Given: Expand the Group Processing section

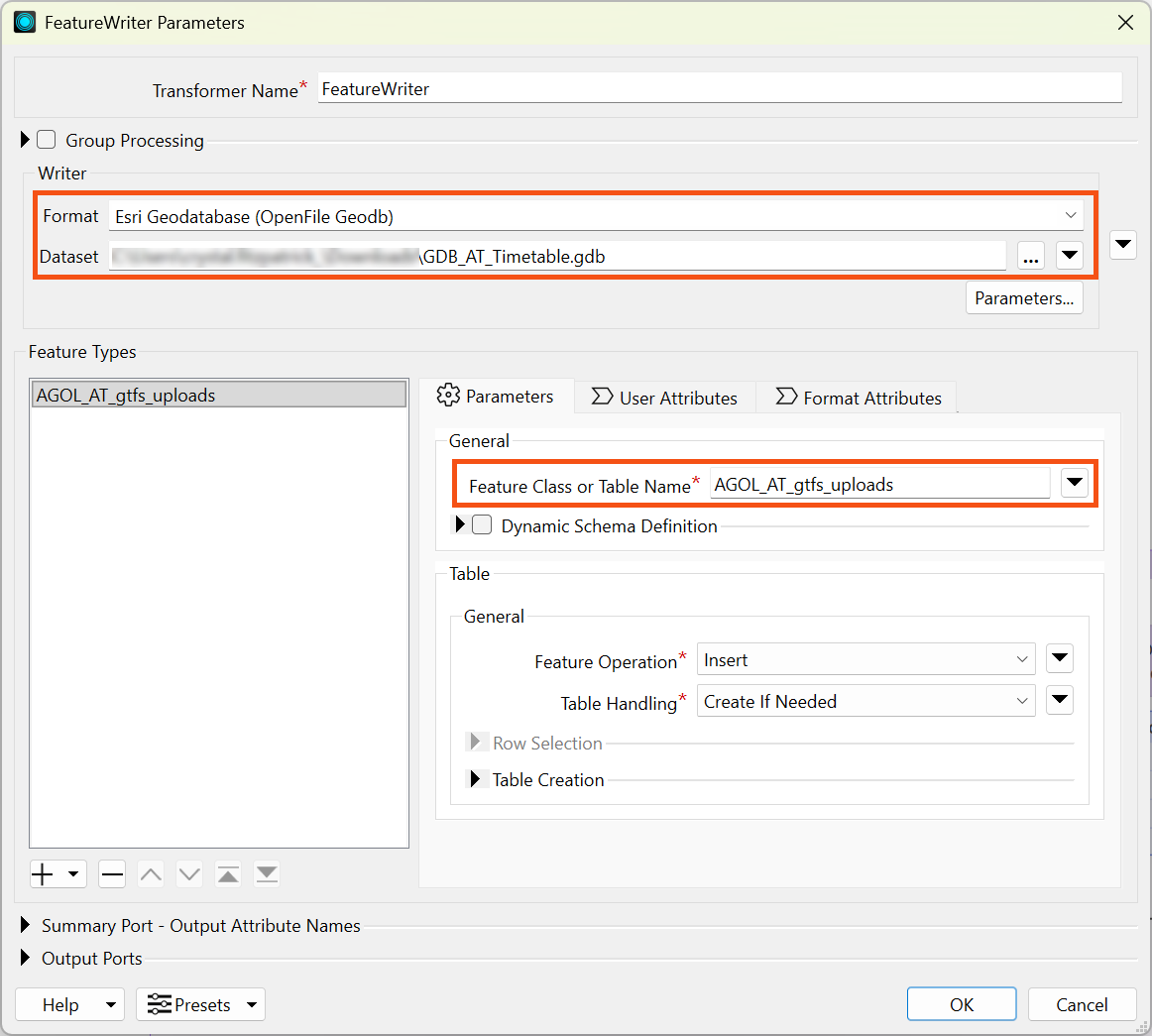Looking at the screenshot, I should (x=24, y=139).
